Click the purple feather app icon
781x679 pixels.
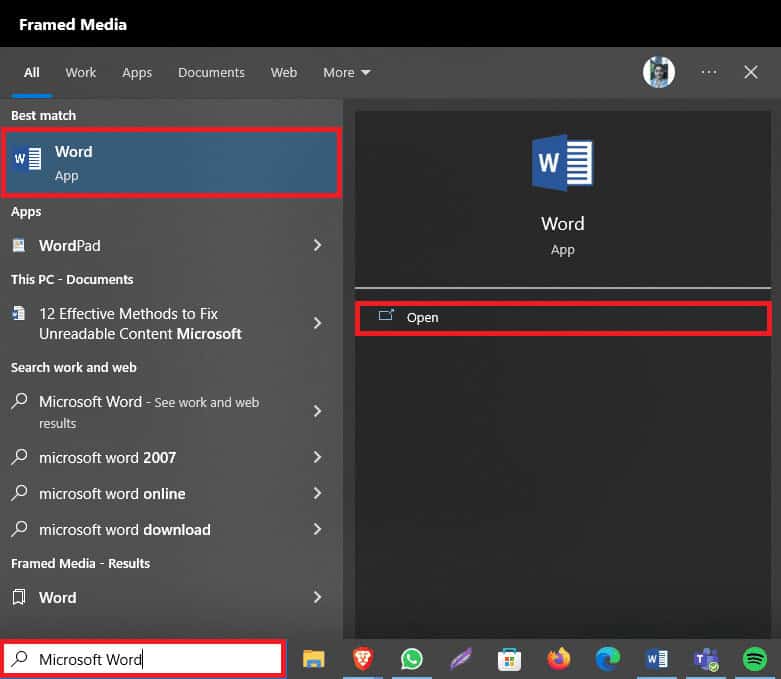coord(461,659)
